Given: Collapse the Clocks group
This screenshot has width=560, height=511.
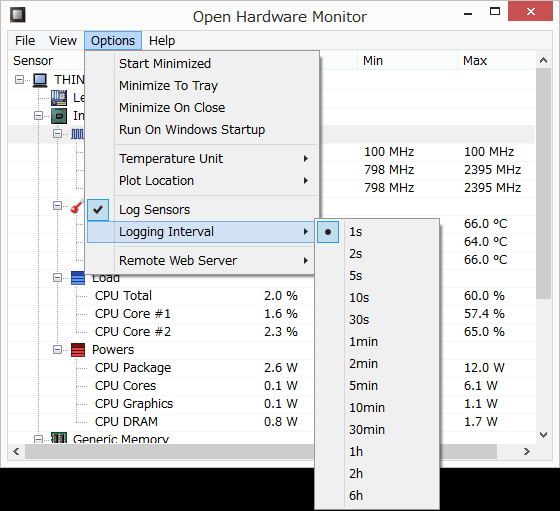Looking at the screenshot, I should pos(58,134).
